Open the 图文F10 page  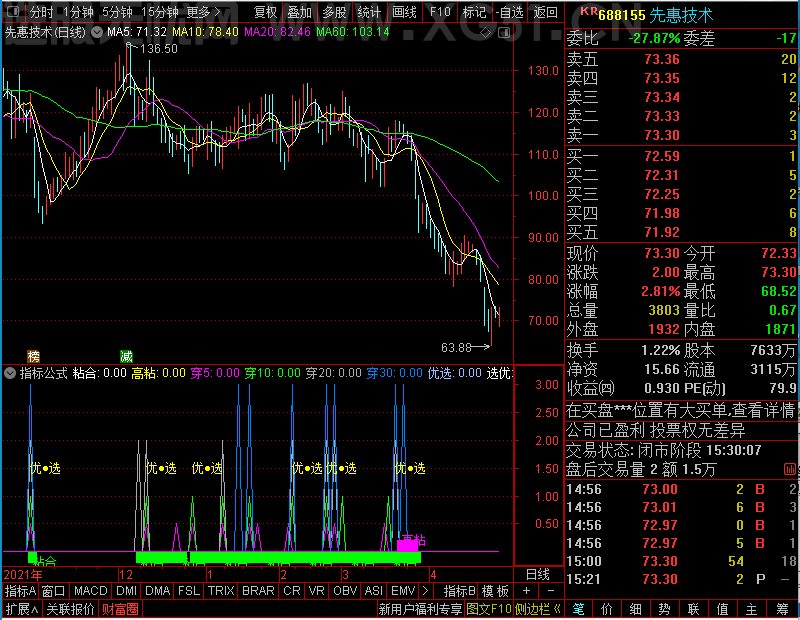click(489, 609)
